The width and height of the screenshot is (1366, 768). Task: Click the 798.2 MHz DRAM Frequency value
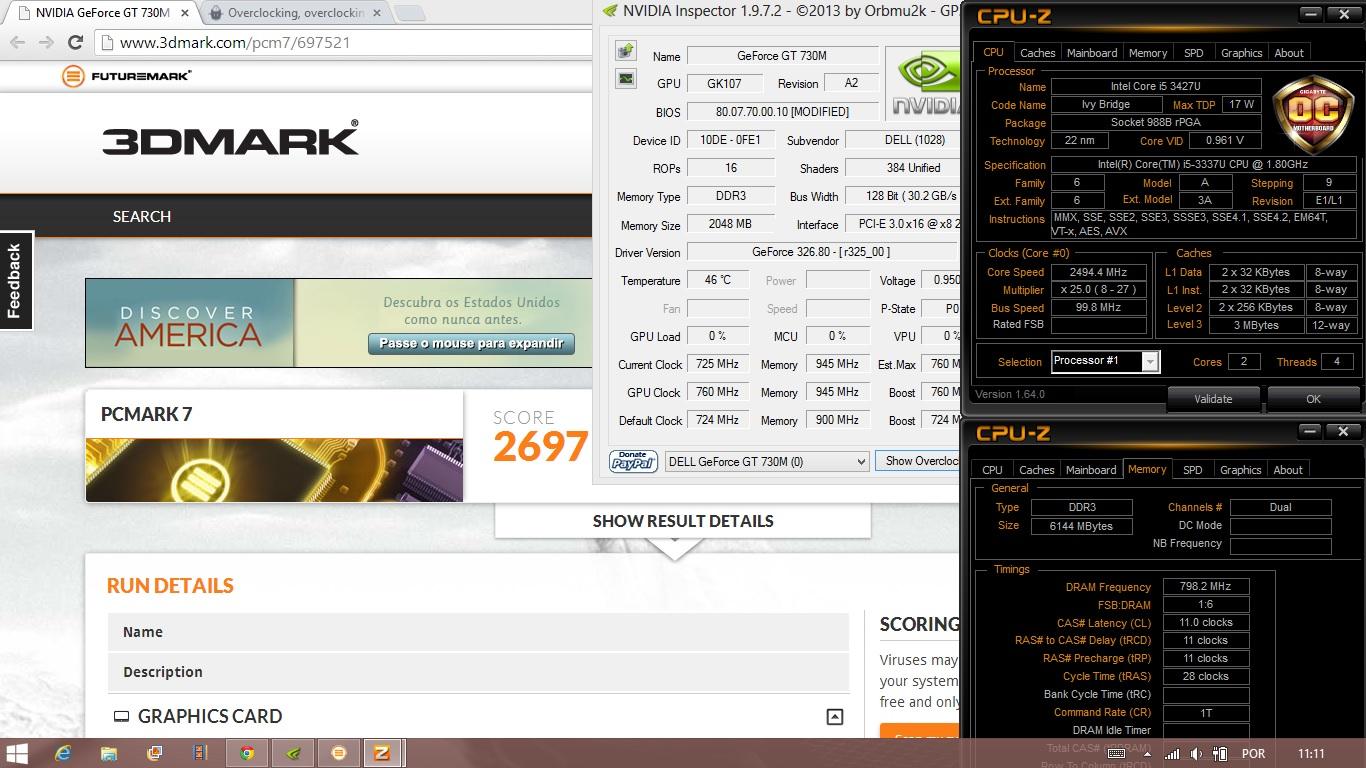click(x=1205, y=587)
